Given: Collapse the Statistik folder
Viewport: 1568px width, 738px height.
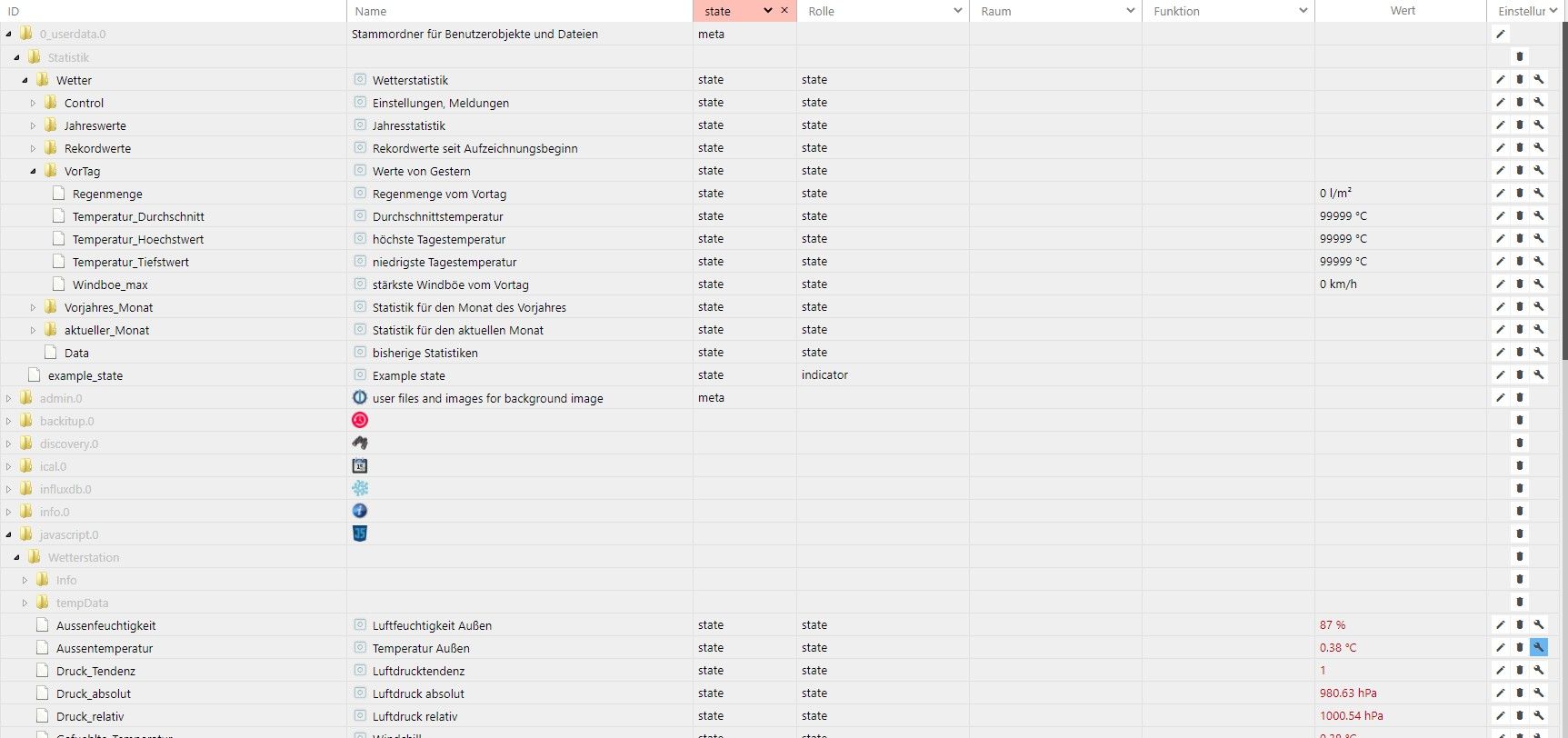Looking at the screenshot, I should tap(17, 57).
